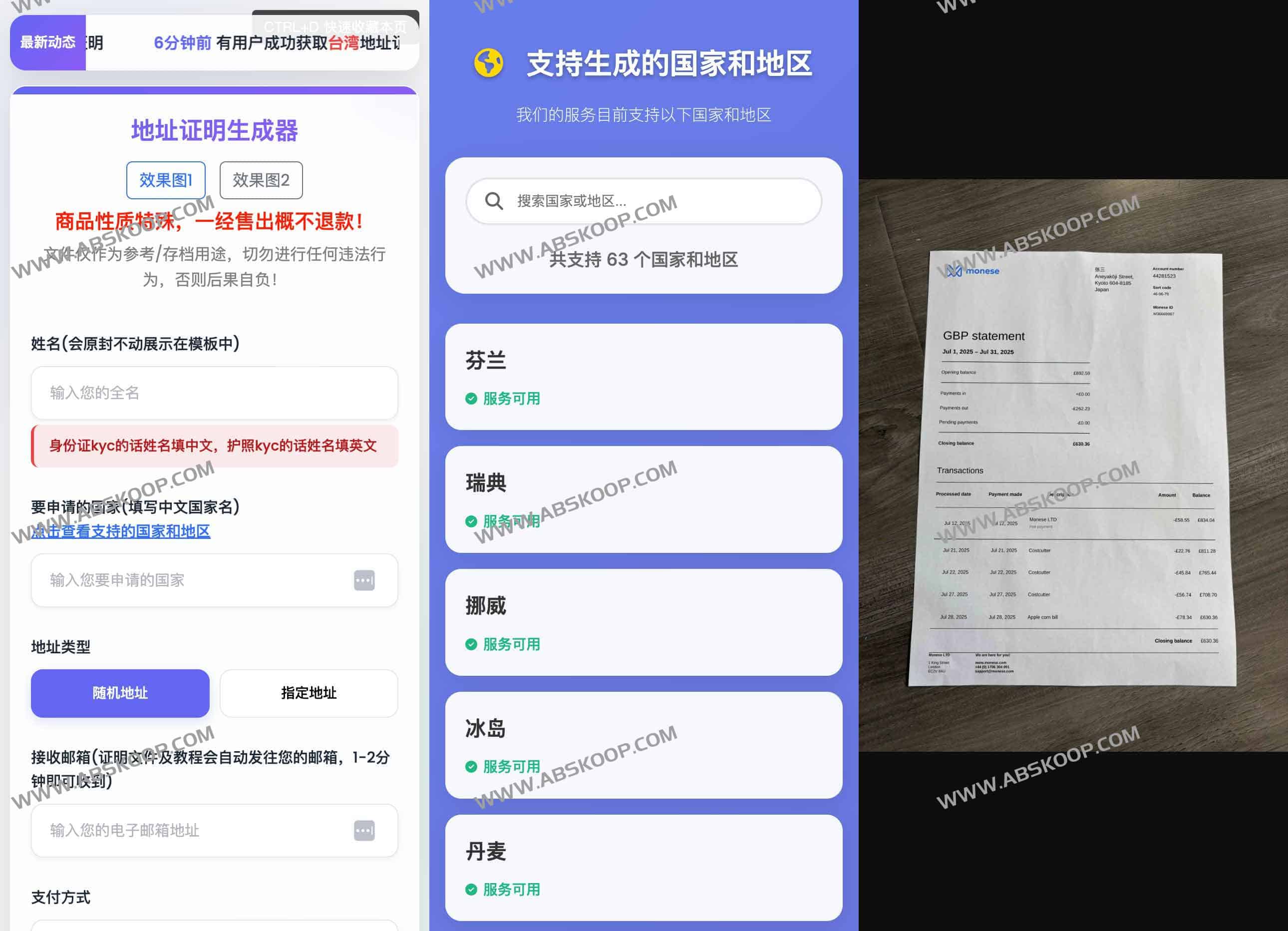The height and width of the screenshot is (931, 1288).
Task: Click the green check icon beside 芬兰 服务可用
Action: (x=472, y=399)
